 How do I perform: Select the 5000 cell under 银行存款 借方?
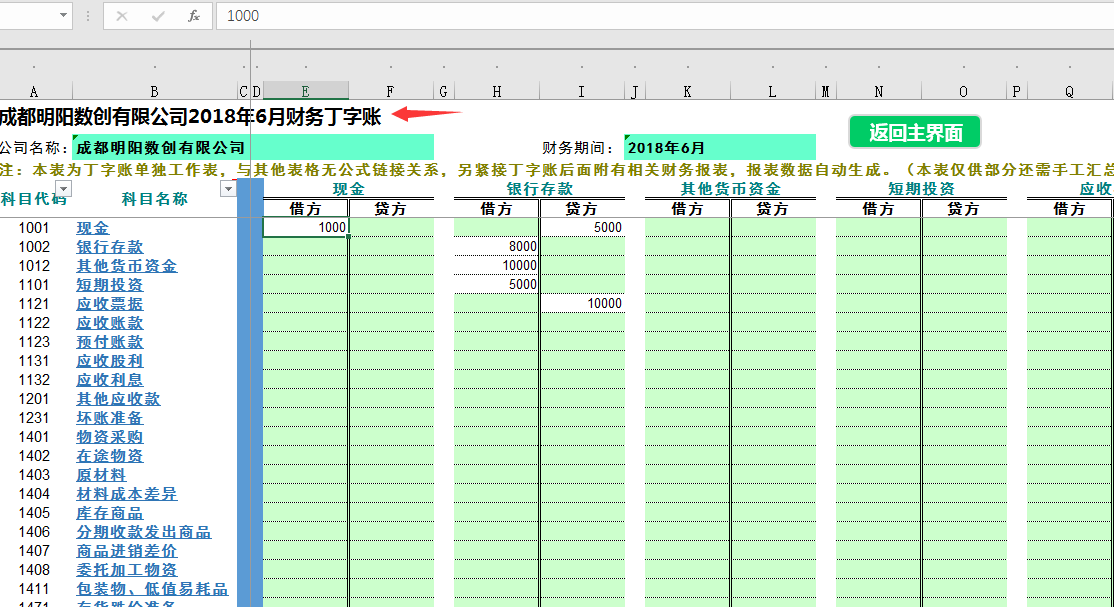click(497, 284)
